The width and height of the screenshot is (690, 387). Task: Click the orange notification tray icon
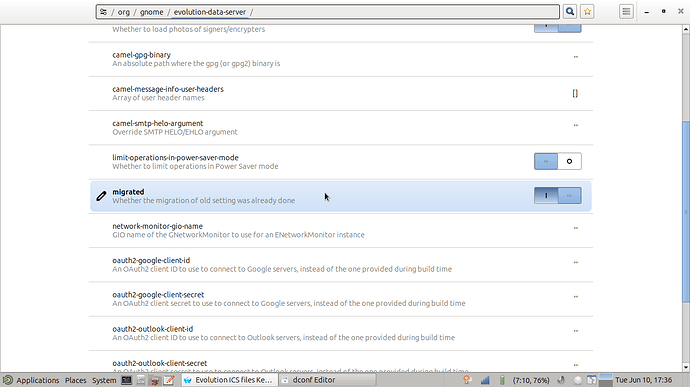click(x=467, y=380)
